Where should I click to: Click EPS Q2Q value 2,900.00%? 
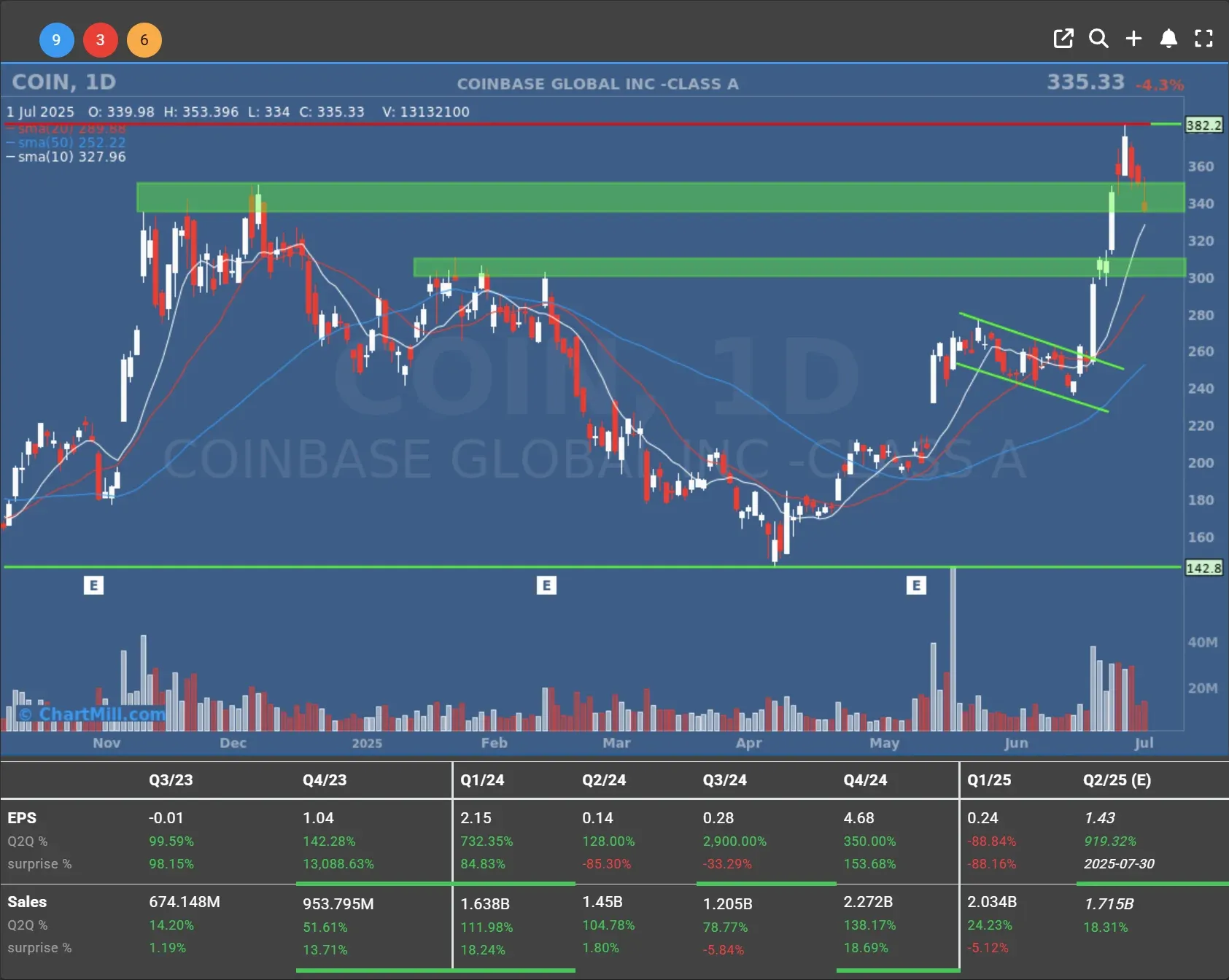(734, 841)
